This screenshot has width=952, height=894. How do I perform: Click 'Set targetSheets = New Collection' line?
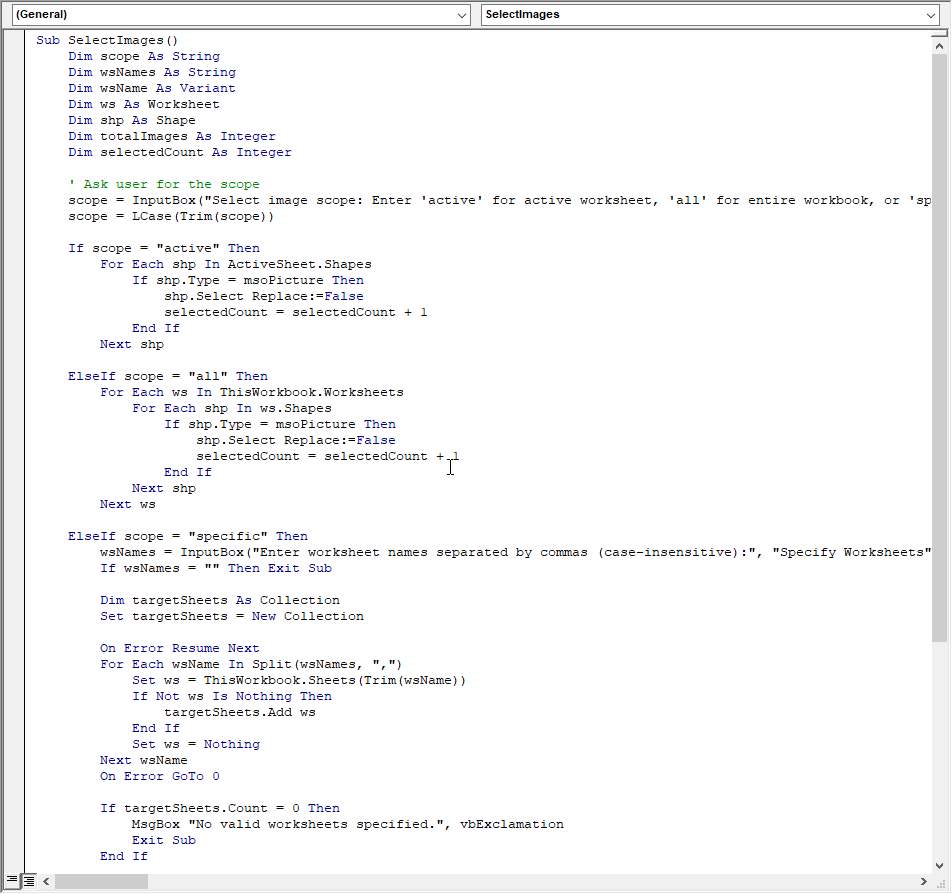click(232, 616)
